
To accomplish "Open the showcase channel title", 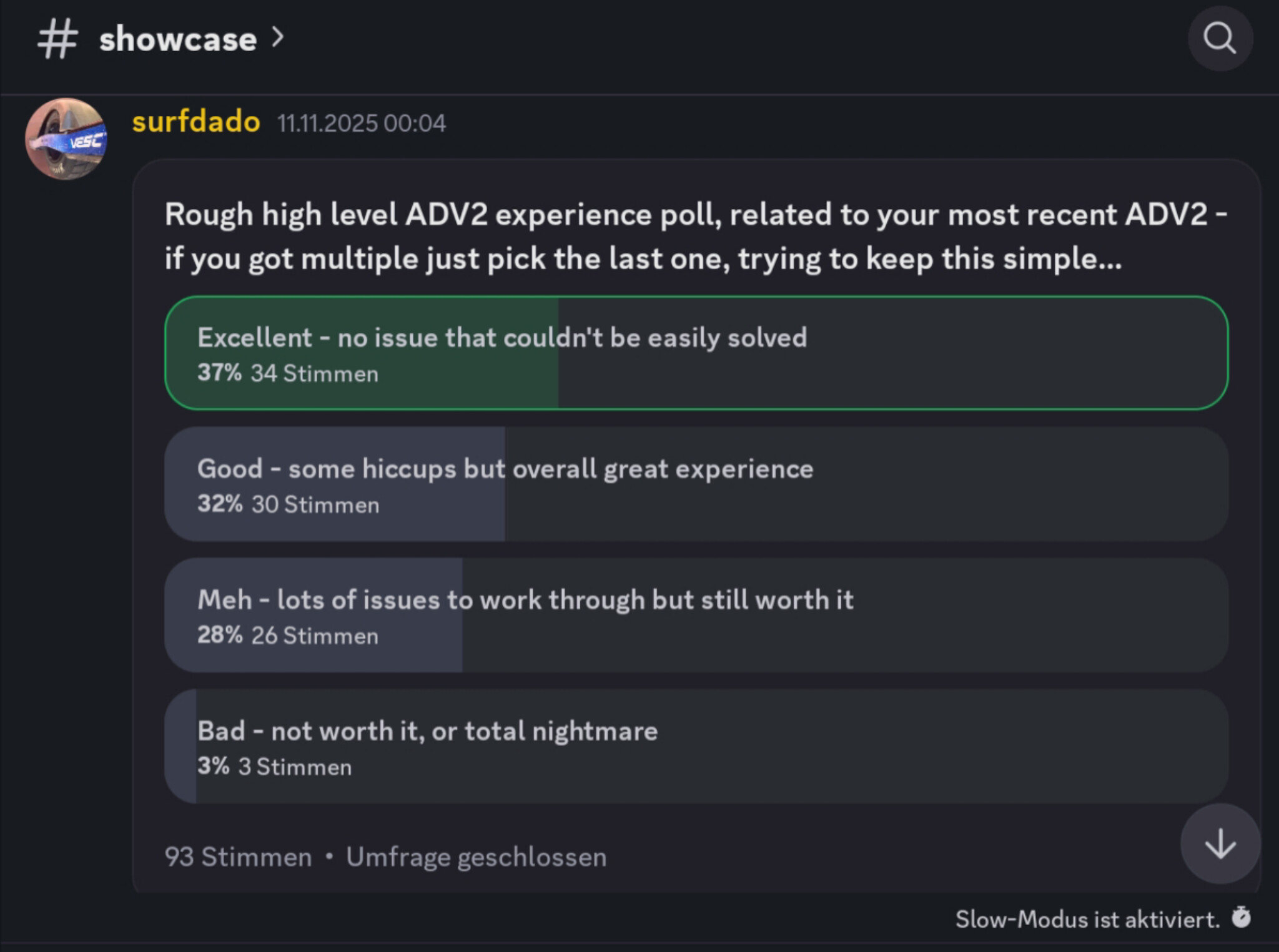I will click(x=178, y=40).
